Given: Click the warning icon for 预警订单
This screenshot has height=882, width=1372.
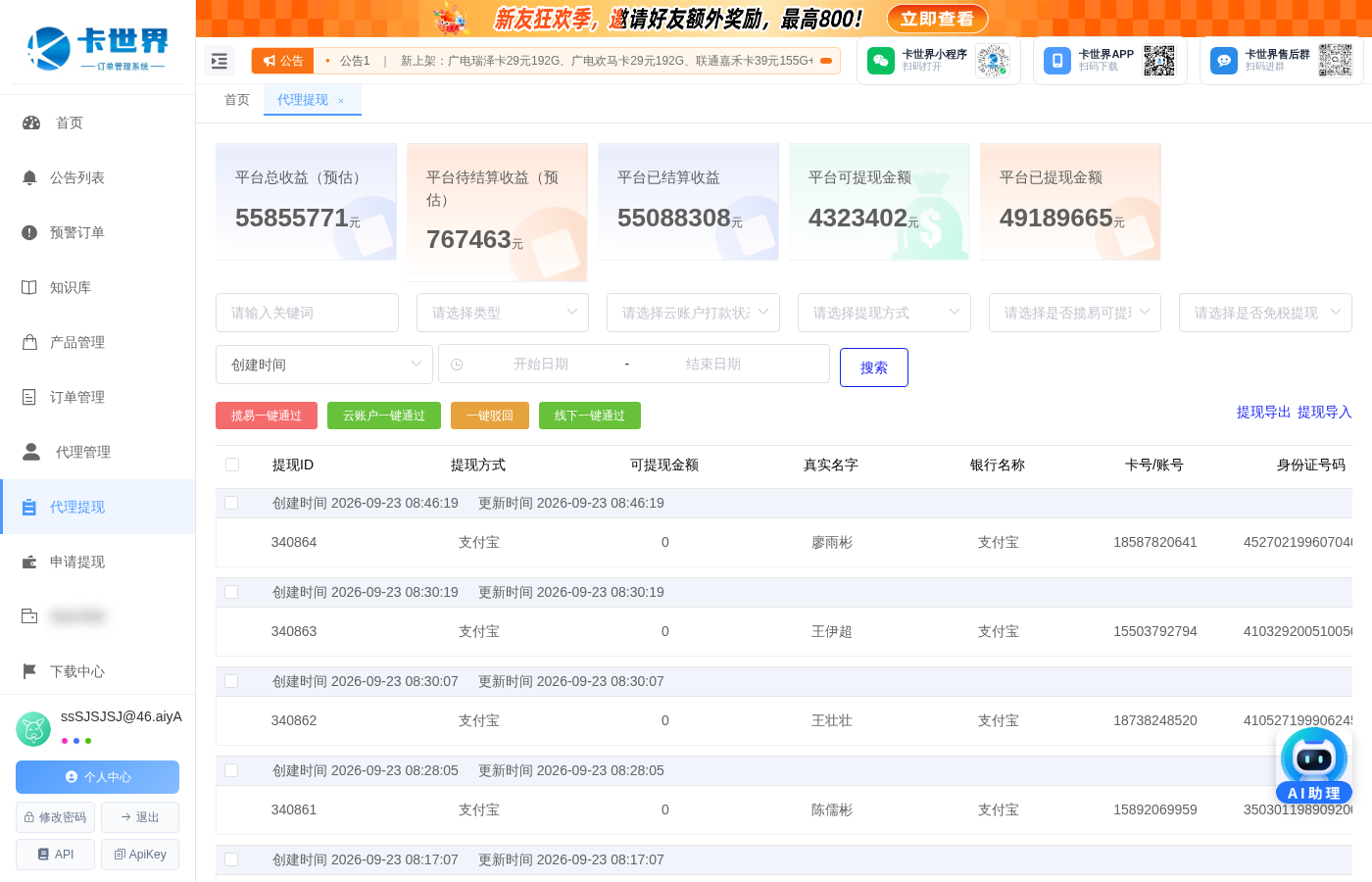Looking at the screenshot, I should tap(29, 232).
